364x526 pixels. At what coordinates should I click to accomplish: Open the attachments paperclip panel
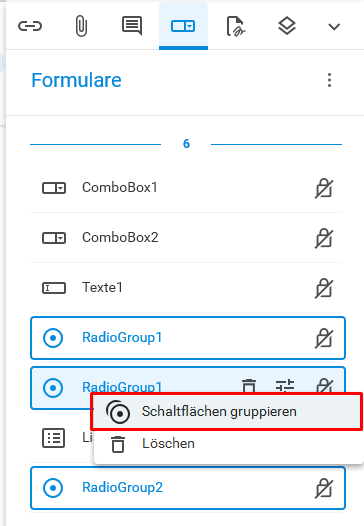(81, 26)
